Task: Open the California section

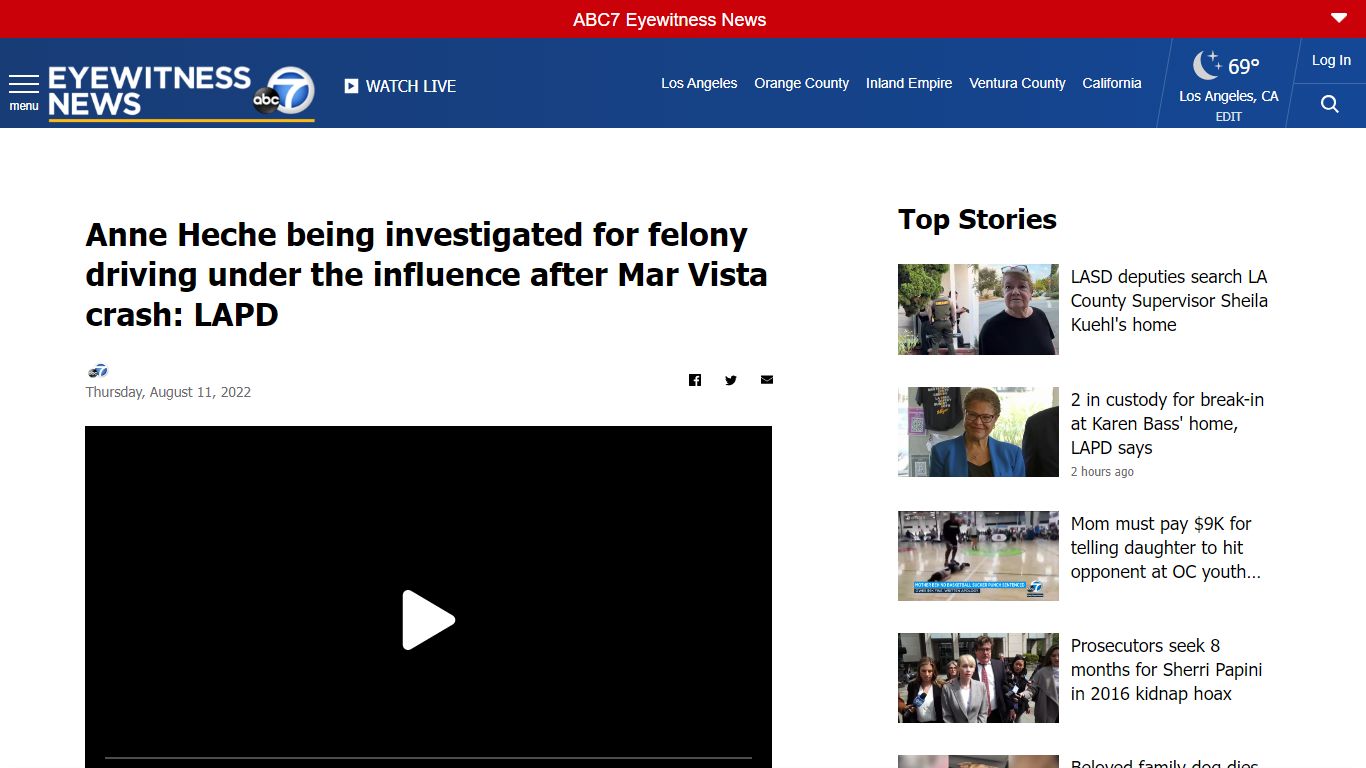Action: pyautogui.click(x=1111, y=83)
